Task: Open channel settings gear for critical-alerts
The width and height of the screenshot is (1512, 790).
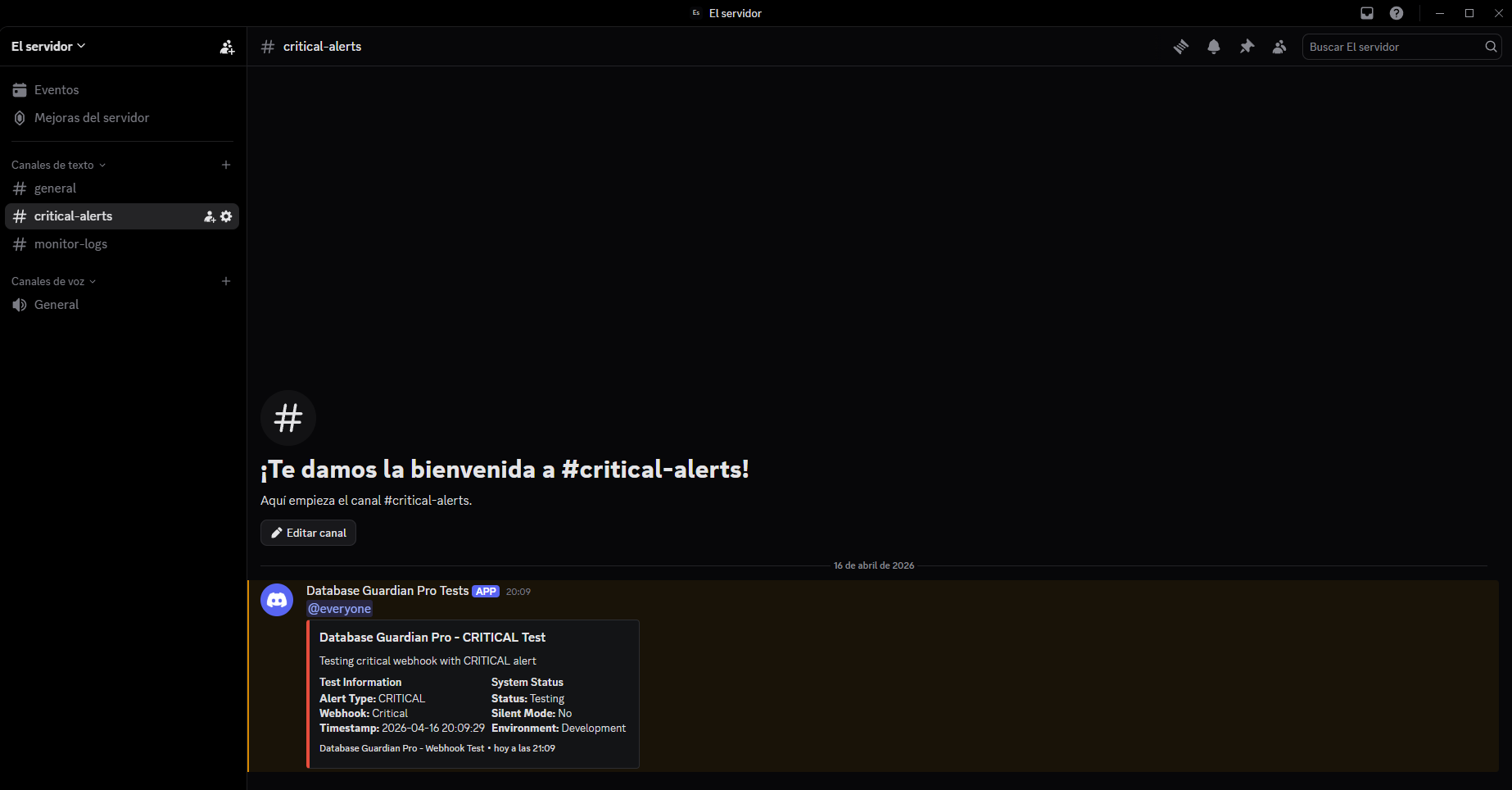Action: click(226, 216)
